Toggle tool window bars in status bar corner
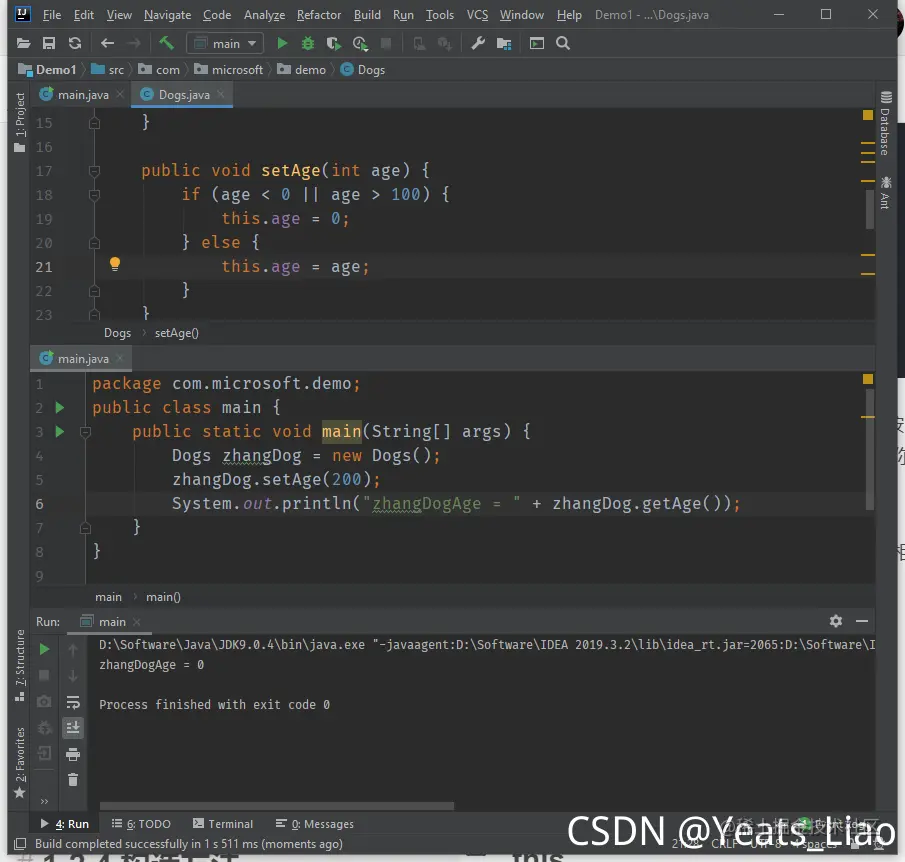The width and height of the screenshot is (905, 862). [x=20, y=844]
